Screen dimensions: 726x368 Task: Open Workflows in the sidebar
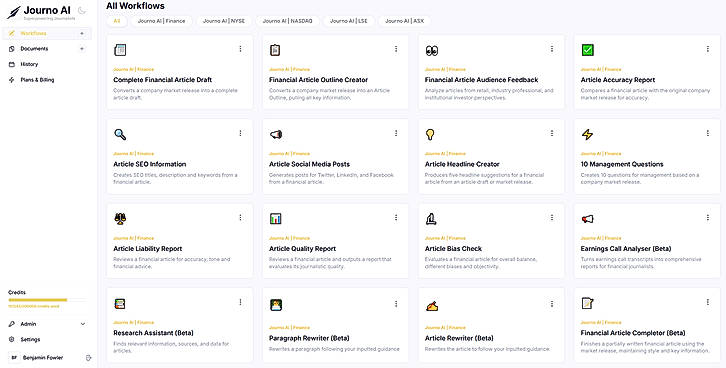coord(47,33)
